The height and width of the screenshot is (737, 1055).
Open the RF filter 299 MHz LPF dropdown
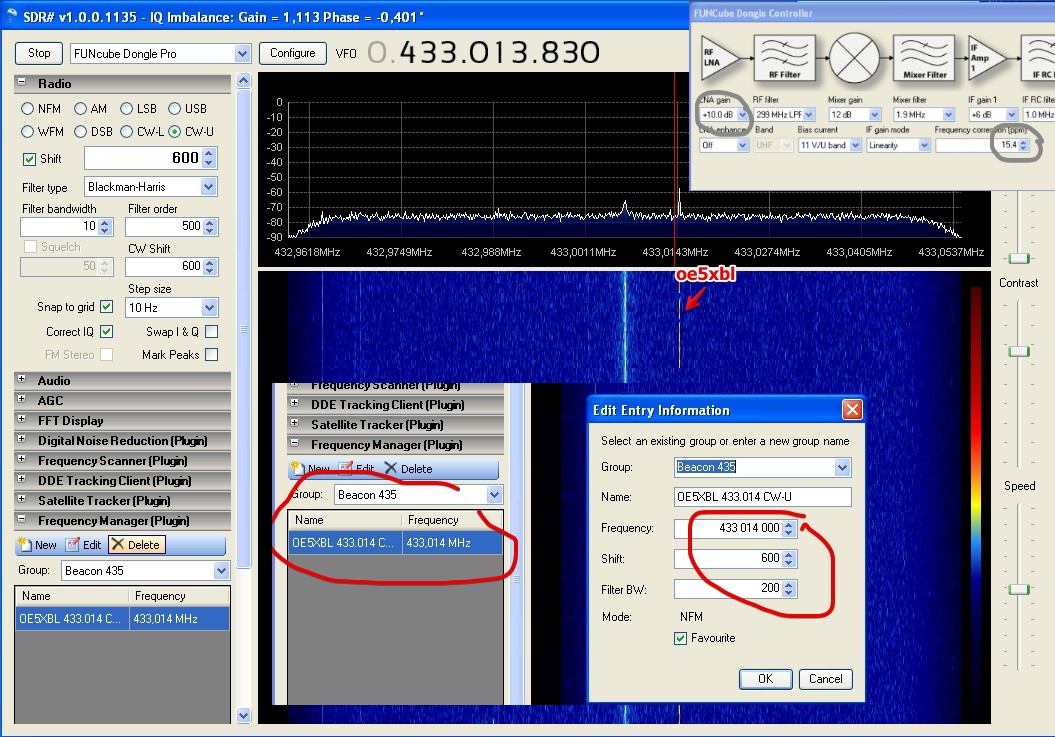[809, 114]
